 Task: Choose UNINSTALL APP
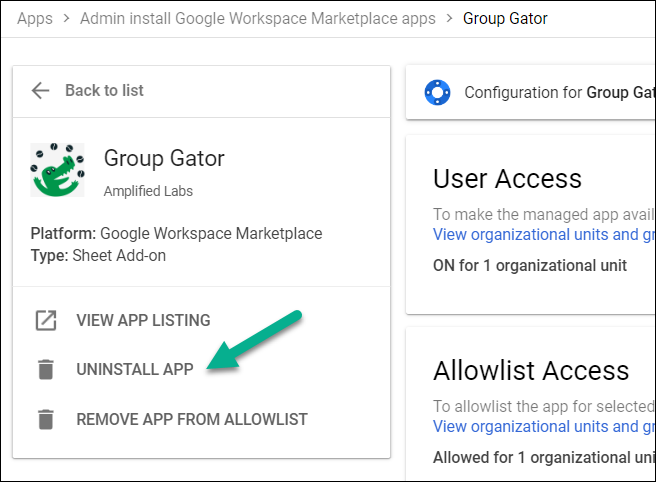tap(135, 369)
